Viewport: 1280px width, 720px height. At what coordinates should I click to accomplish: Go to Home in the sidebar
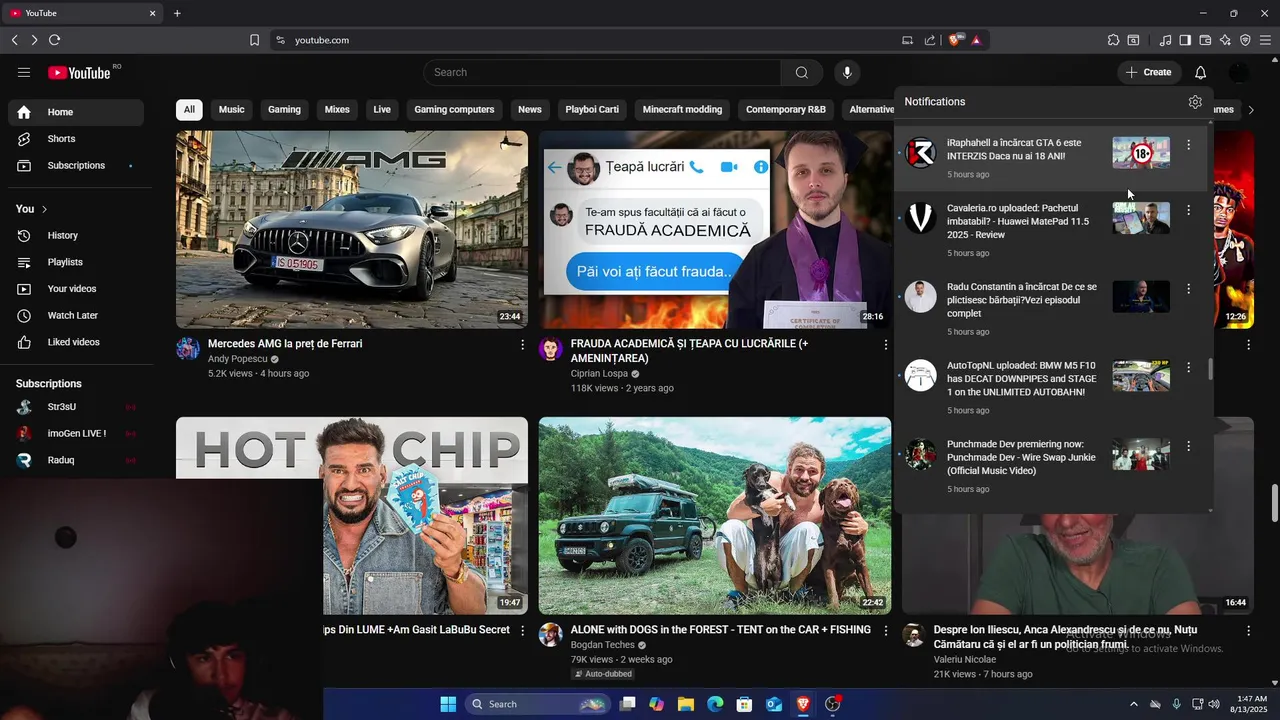coord(76,112)
